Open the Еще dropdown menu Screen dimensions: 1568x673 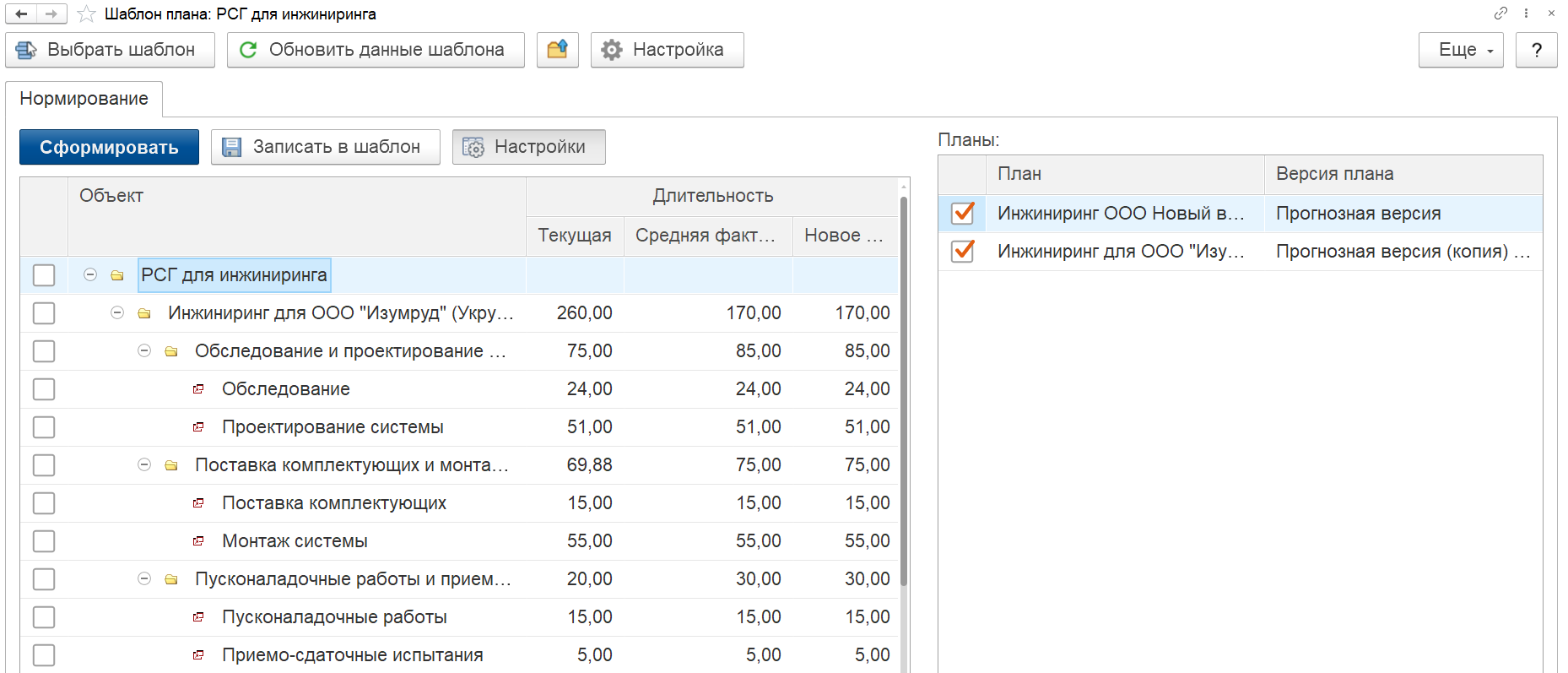1460,50
